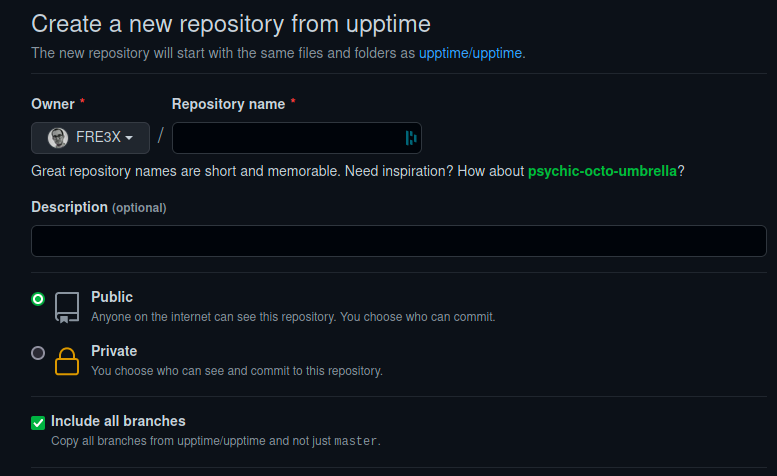Click the "Description (optional)" label
This screenshot has height=476, width=777.
point(98,207)
